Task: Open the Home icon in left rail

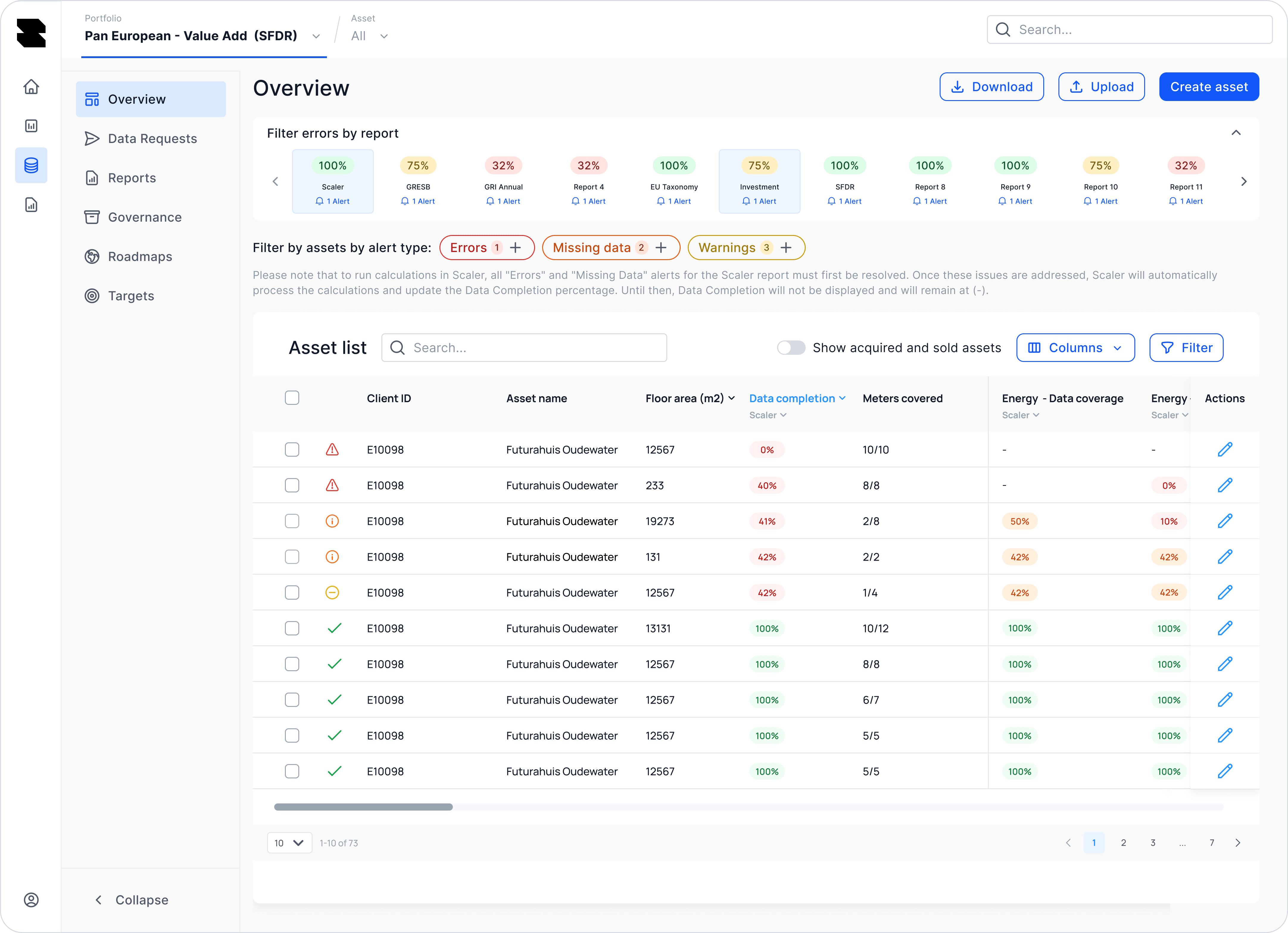Action: click(31, 86)
